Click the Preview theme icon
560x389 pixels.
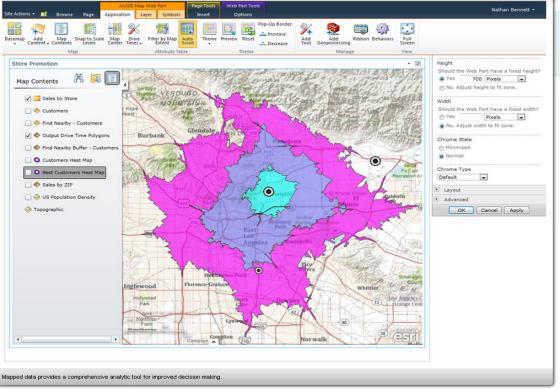(229, 33)
